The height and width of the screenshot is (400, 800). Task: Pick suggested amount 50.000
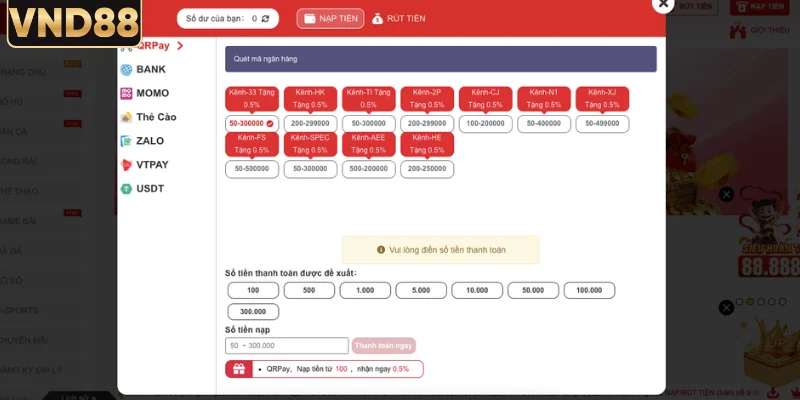pyautogui.click(x=533, y=290)
